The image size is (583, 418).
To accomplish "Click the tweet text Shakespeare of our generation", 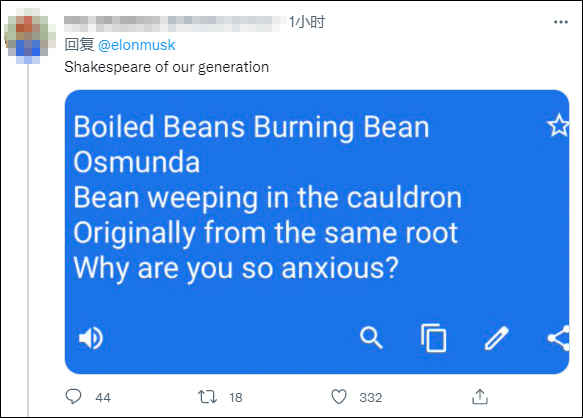I will coord(167,67).
